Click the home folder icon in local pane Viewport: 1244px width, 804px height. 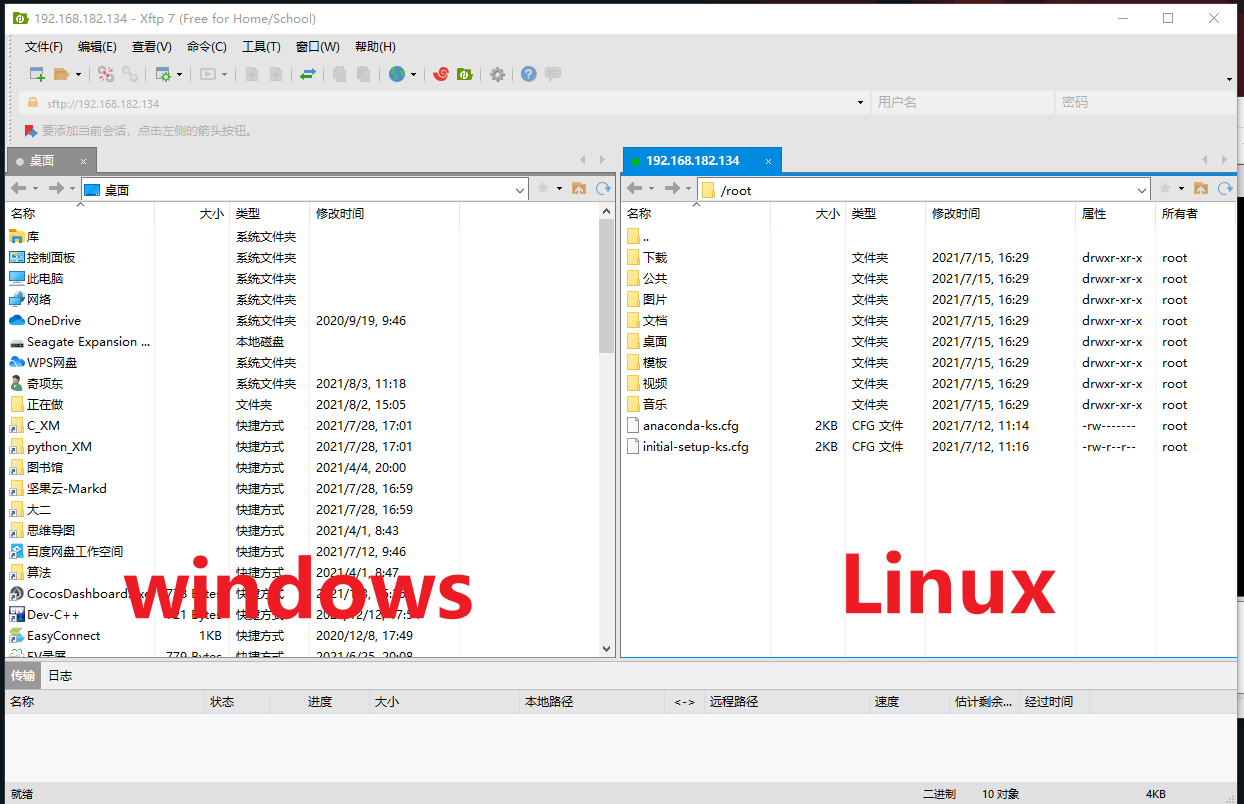point(578,189)
